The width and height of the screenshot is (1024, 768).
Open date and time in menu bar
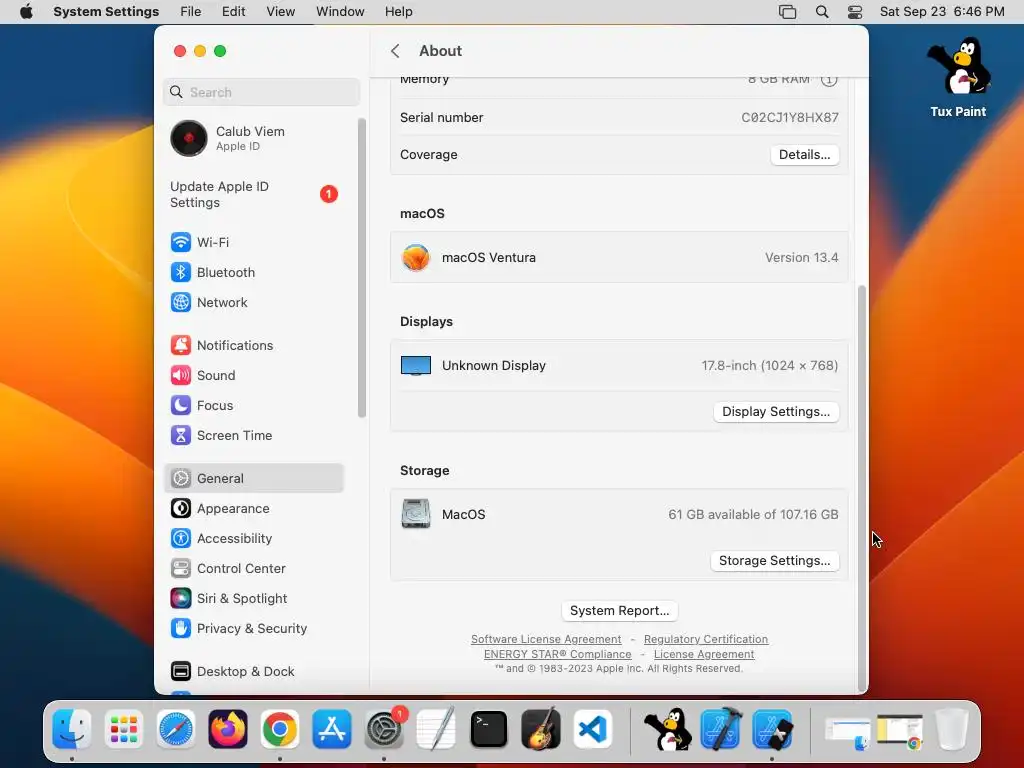[942, 12]
